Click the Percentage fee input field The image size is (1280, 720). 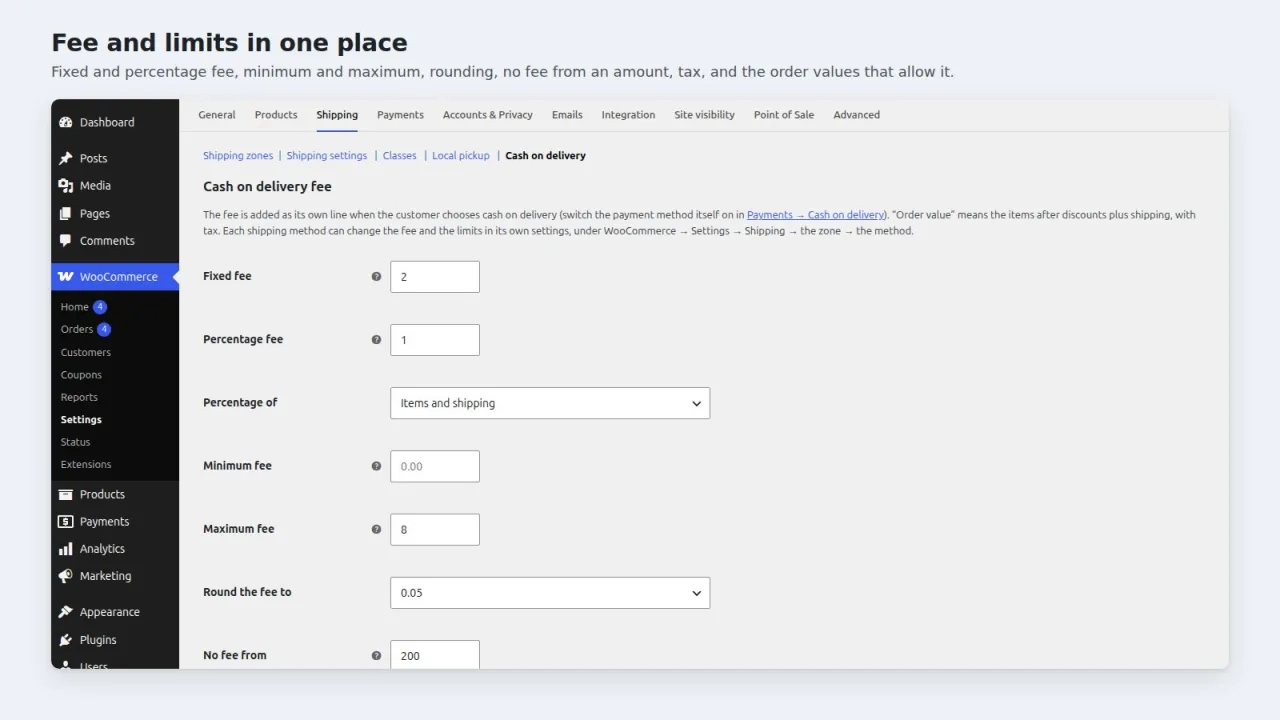(x=435, y=340)
